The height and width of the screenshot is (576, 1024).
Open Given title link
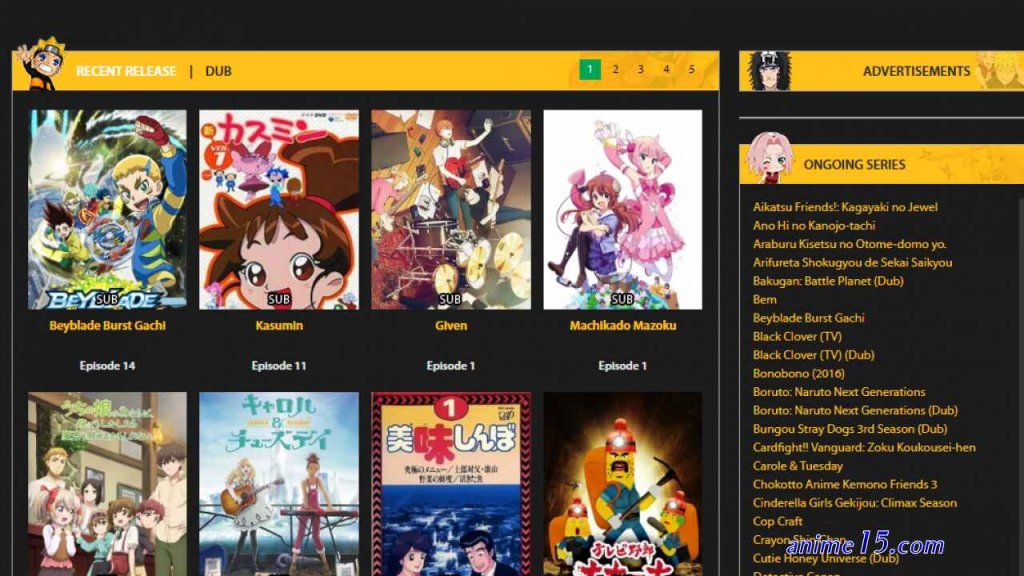tap(451, 325)
